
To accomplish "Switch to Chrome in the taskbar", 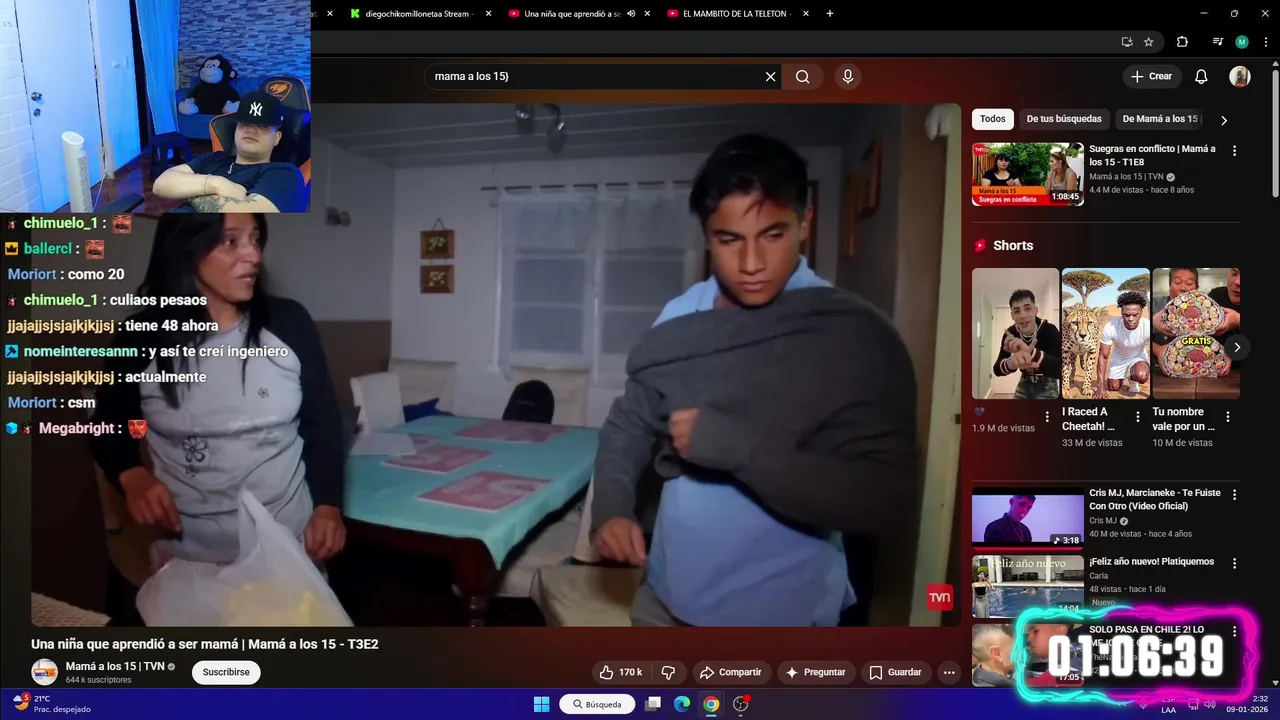I will pos(711,704).
